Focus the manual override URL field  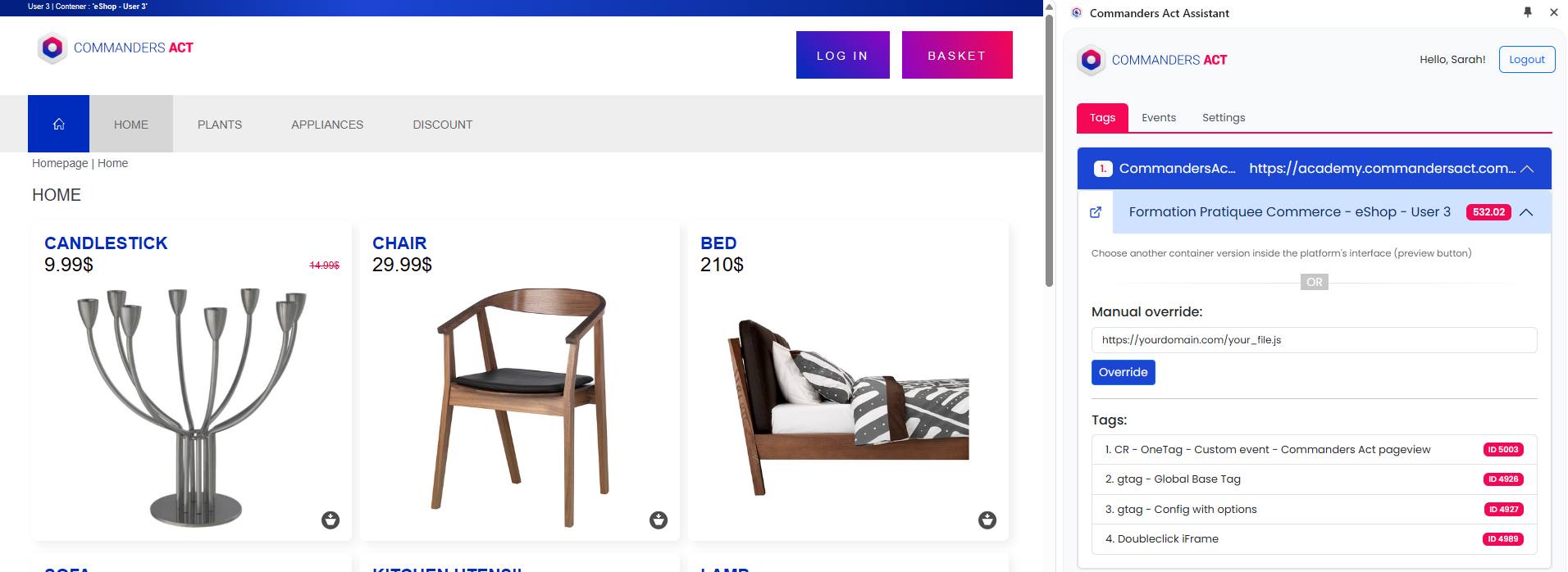click(1315, 340)
